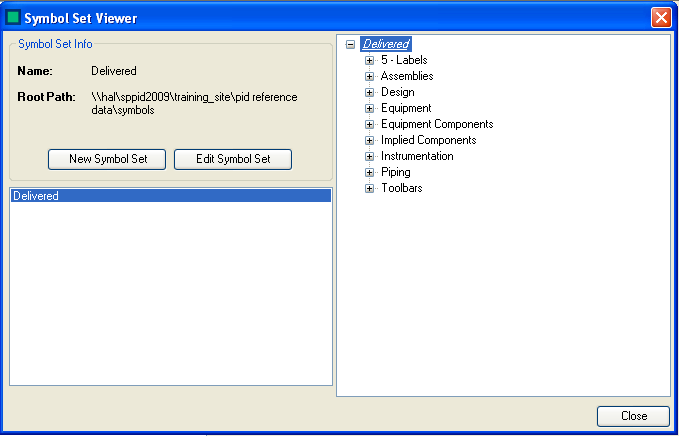Expand the Piping tree node

click(369, 172)
